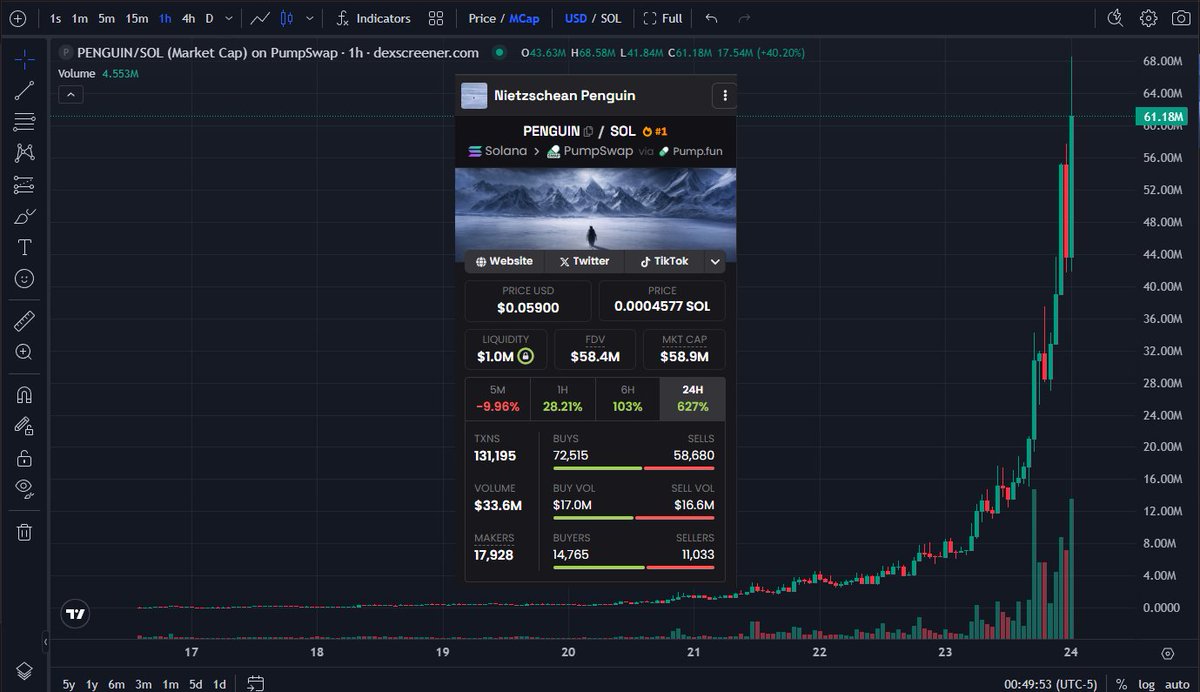This screenshot has height=692, width=1200.
Task: Toggle log scale on price axis
Action: coord(1147,684)
